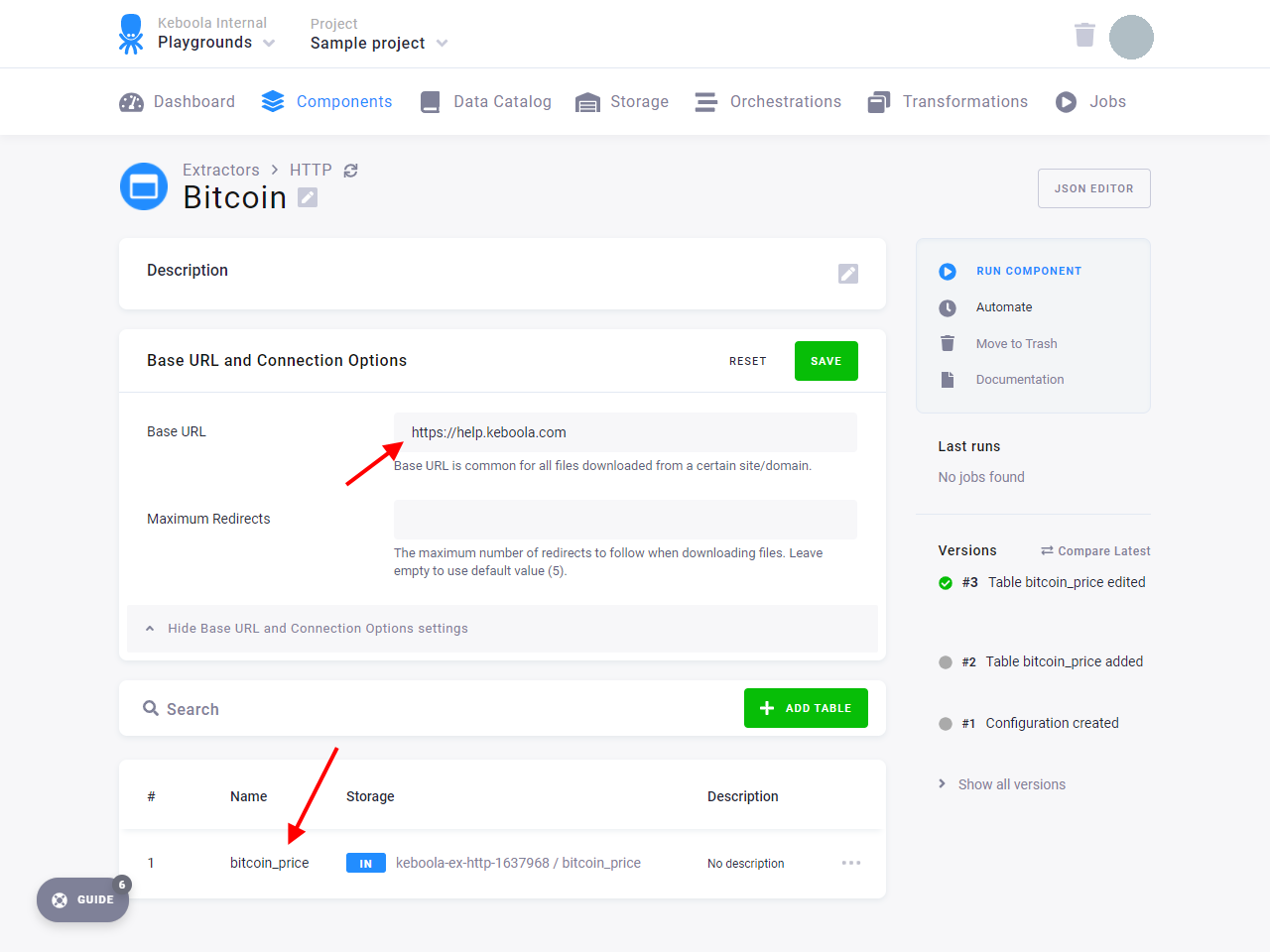Click the Add Table button

tap(806, 708)
